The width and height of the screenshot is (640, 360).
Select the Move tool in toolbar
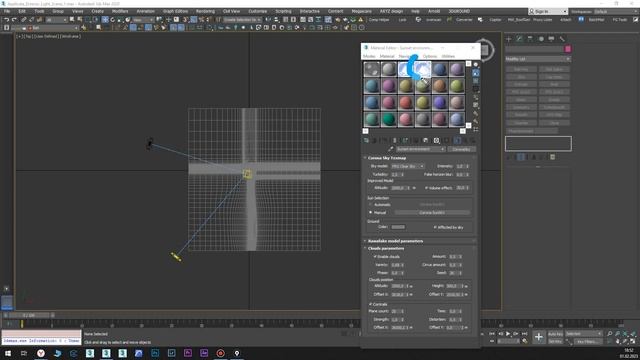105,20
